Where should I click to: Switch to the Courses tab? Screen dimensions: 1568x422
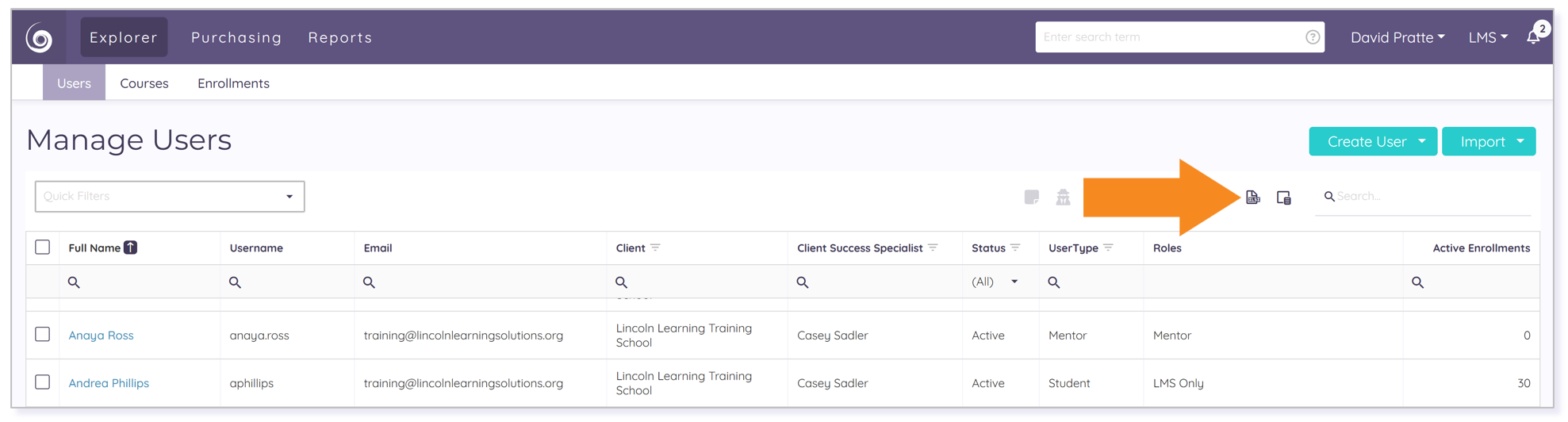[x=144, y=83]
